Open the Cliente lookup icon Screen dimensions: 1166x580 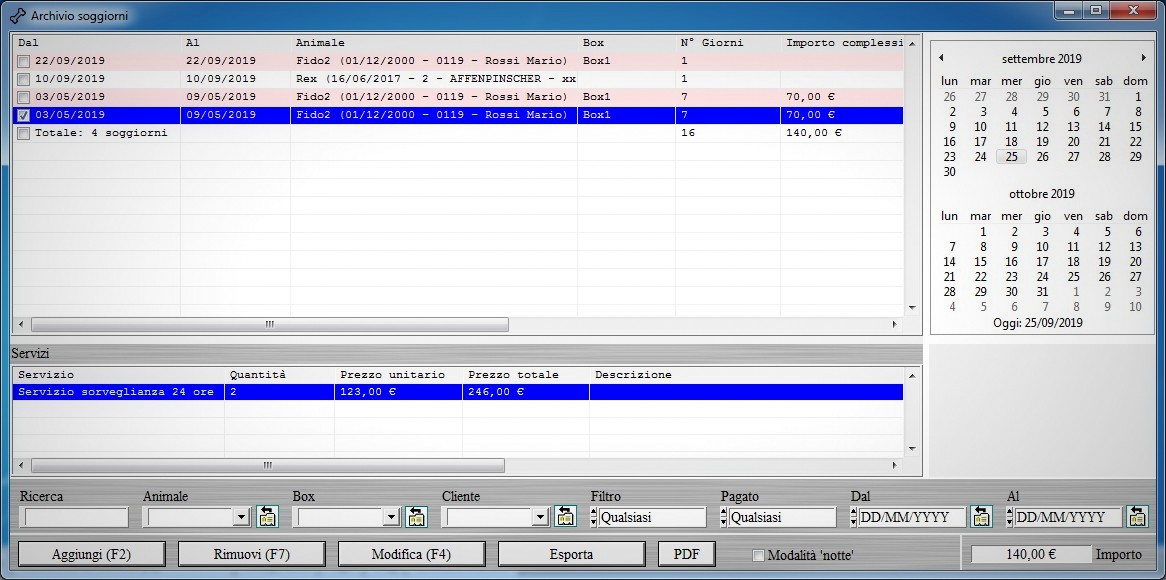tap(565, 517)
